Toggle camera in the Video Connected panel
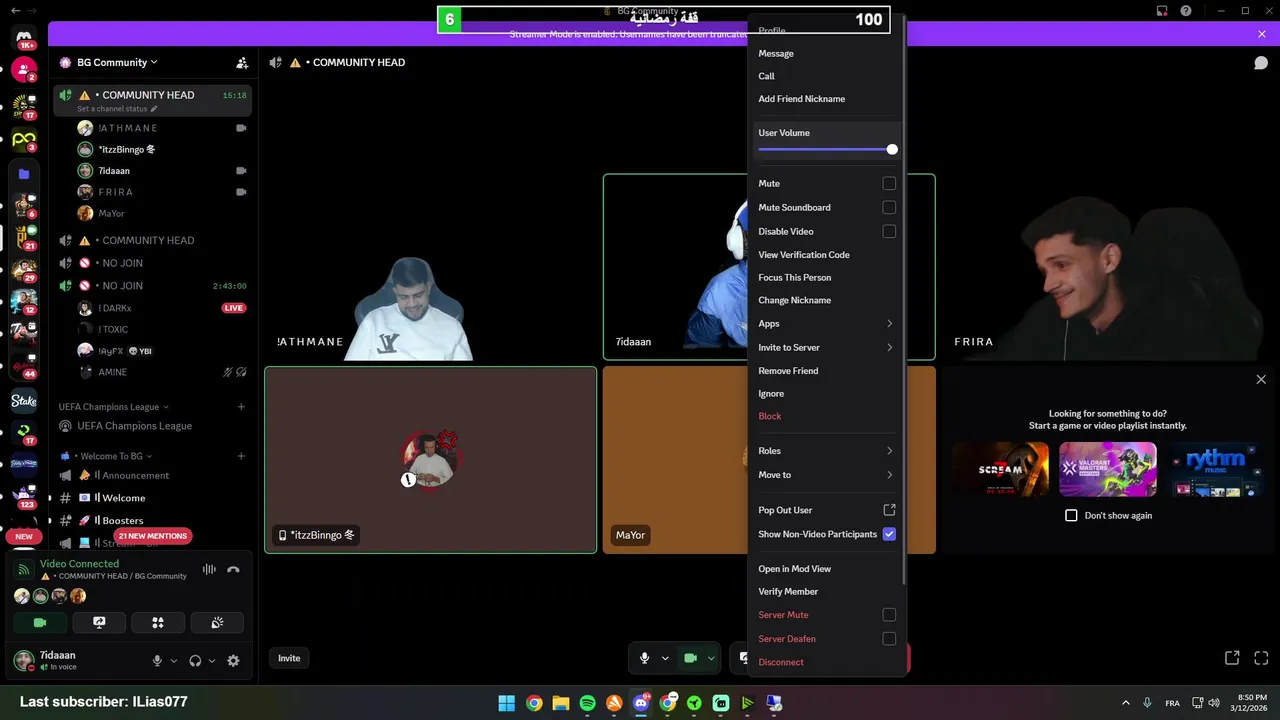The height and width of the screenshot is (720, 1280). 40,622
